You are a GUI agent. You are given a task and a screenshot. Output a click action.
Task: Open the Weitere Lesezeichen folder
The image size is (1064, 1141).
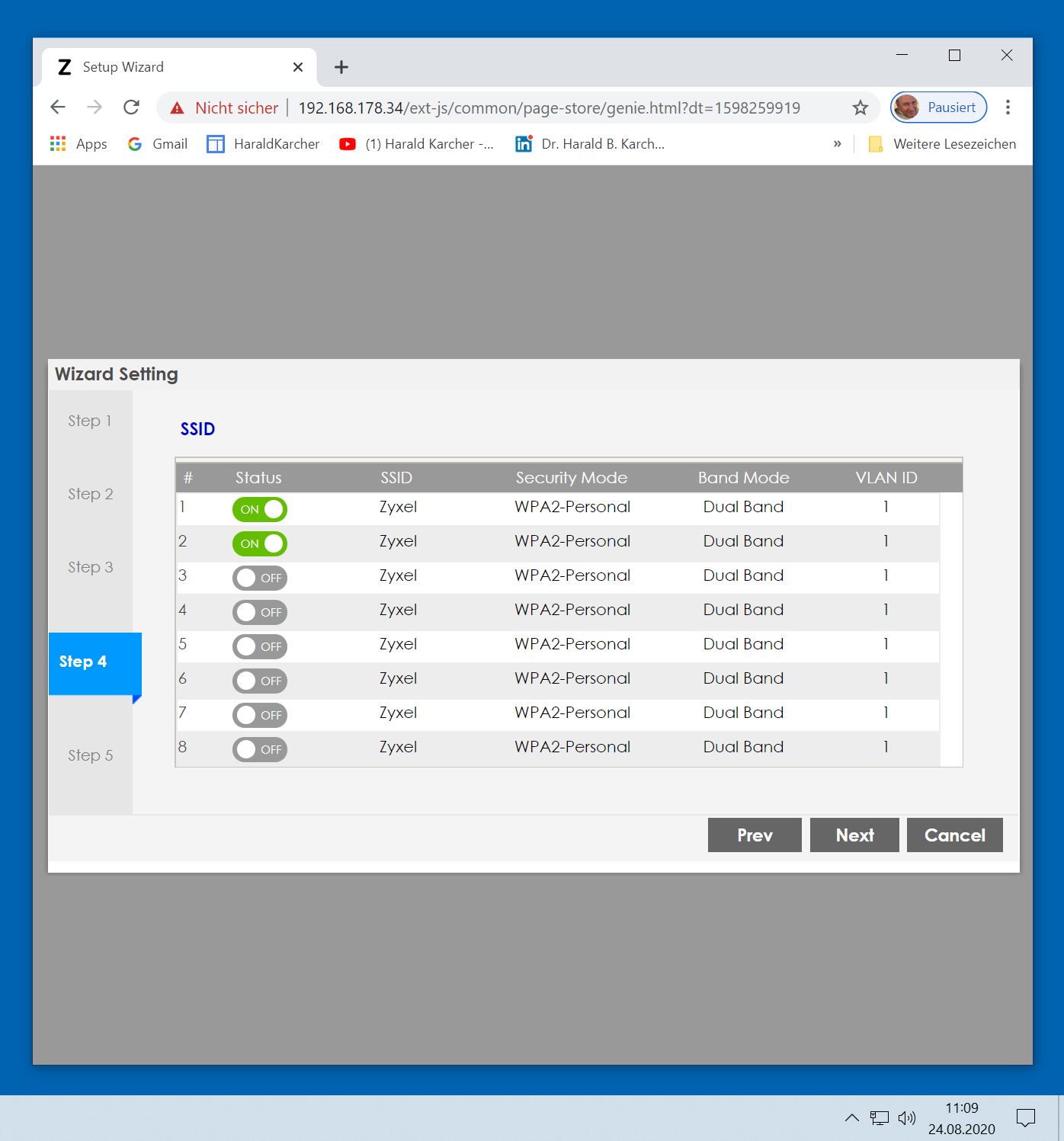click(942, 144)
